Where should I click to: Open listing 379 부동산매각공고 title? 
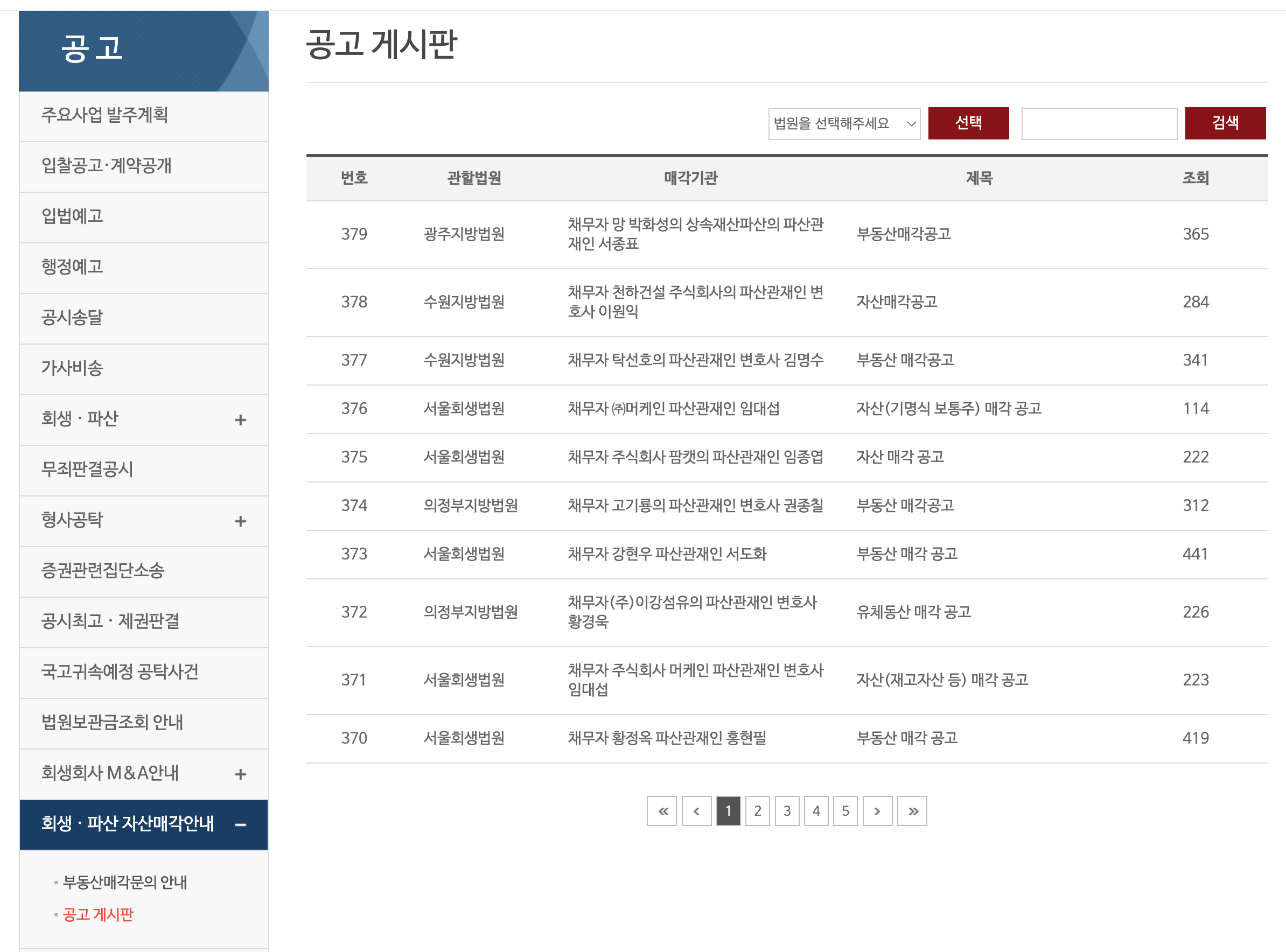(x=903, y=234)
